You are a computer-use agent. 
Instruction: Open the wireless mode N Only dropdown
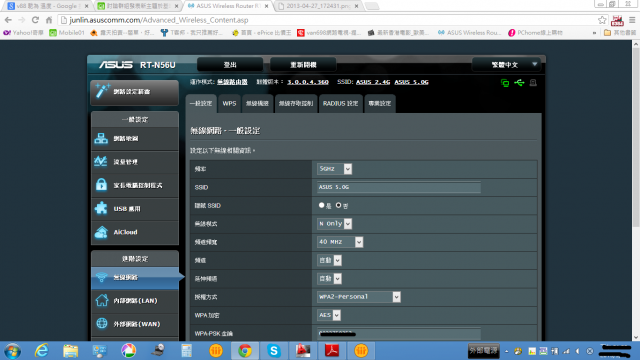tap(334, 224)
